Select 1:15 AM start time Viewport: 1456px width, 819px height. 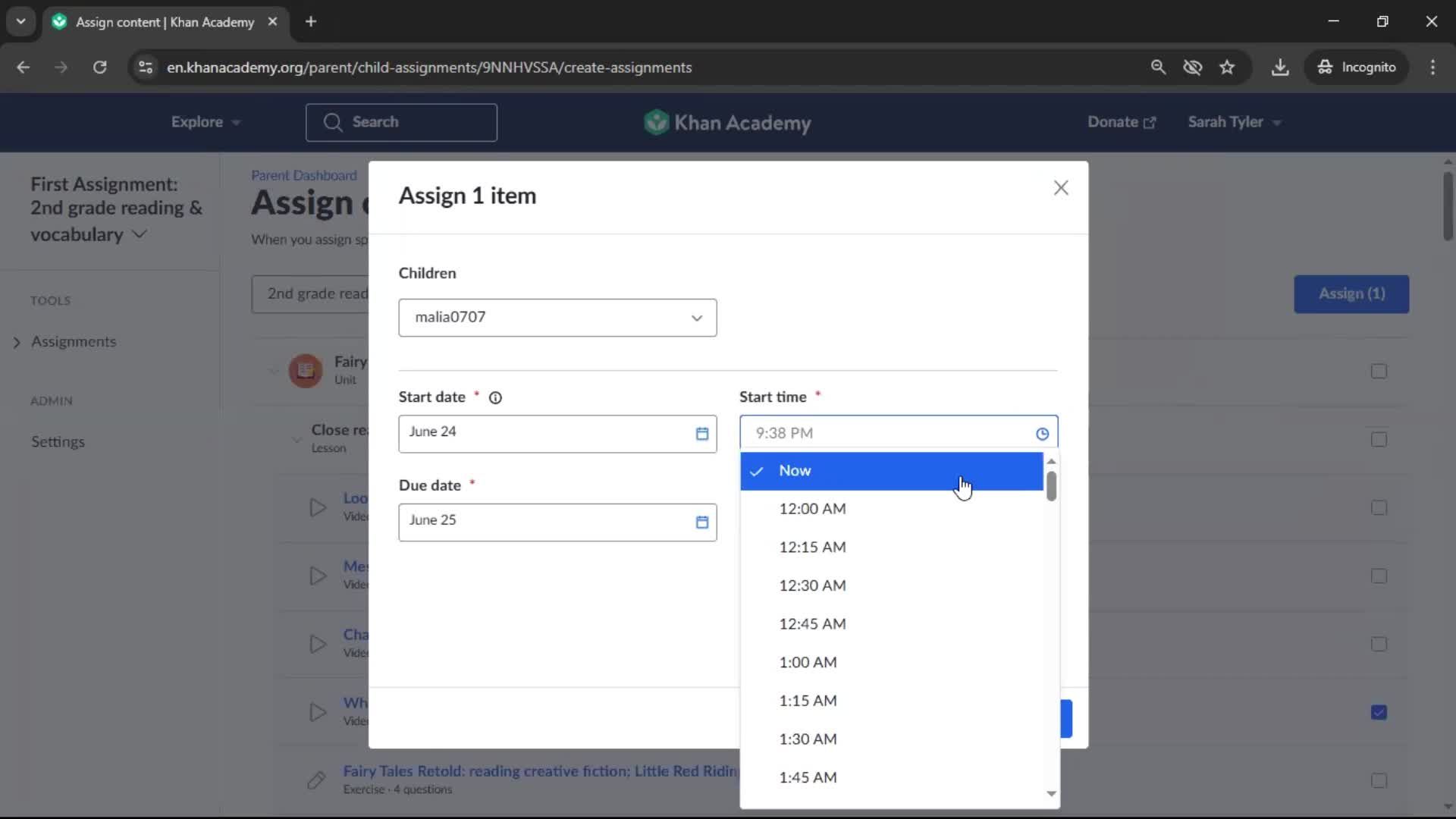pos(892,701)
